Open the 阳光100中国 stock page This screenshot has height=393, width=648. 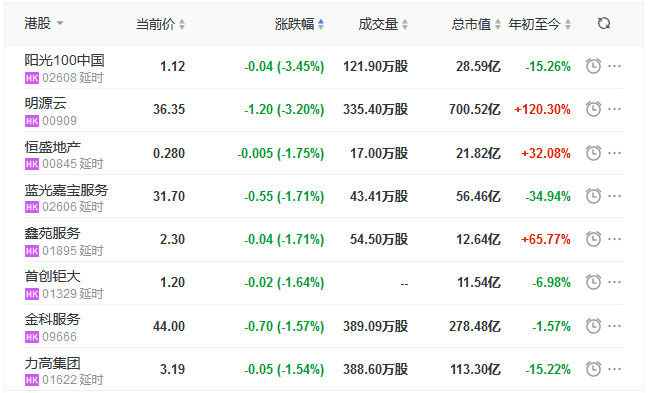(64, 60)
